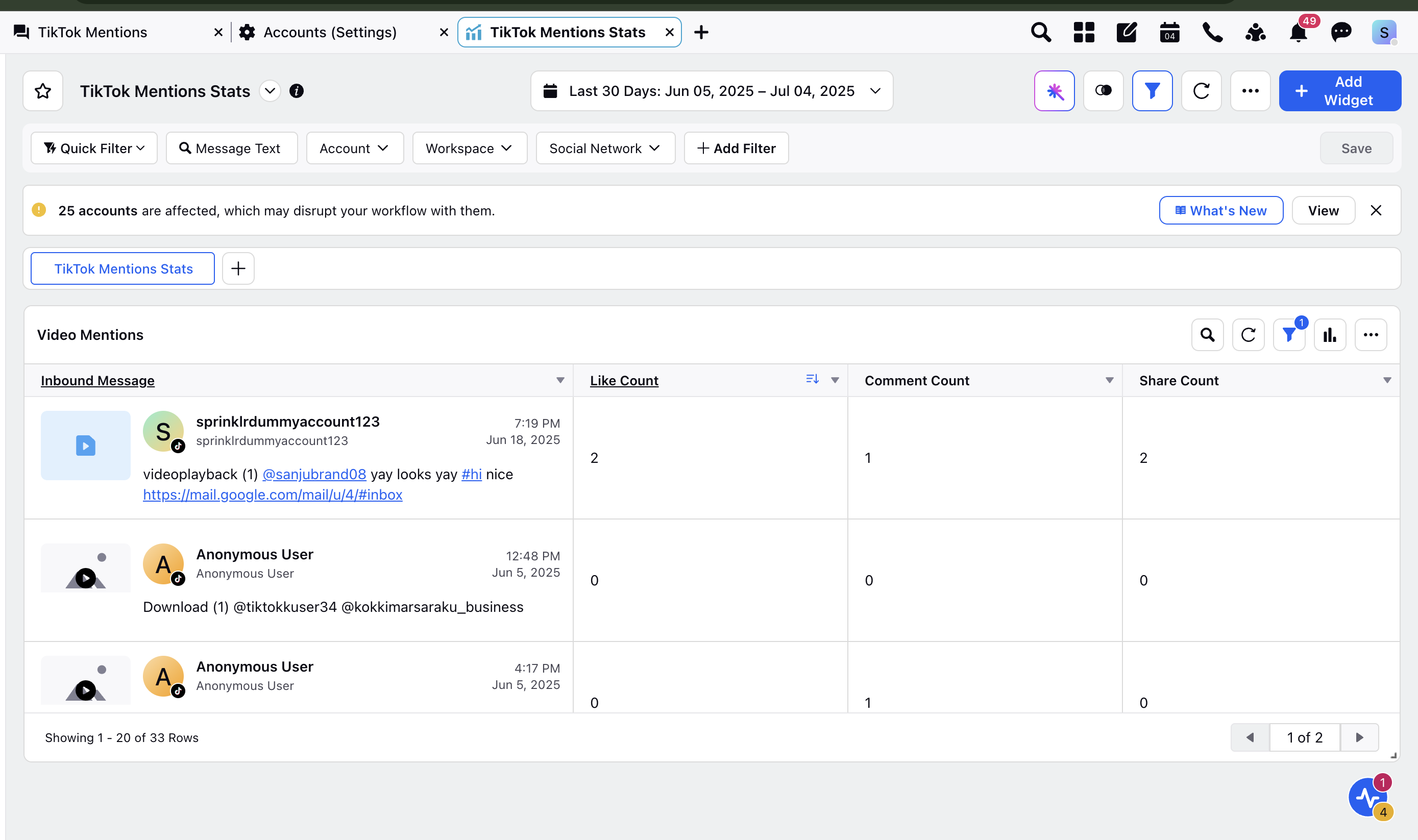Image resolution: width=1418 pixels, height=840 pixels.
Task: Open the community users icon
Action: click(1255, 32)
